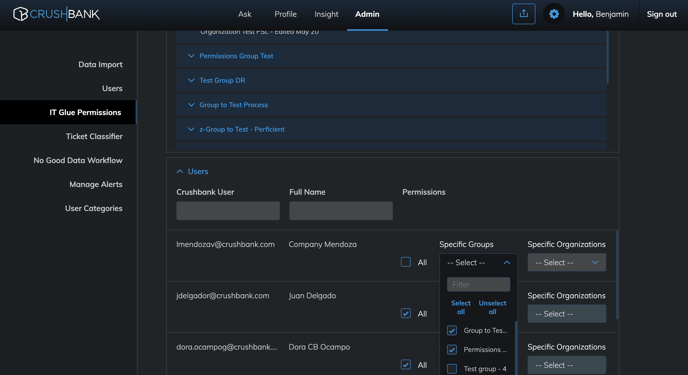Open the CrushBank logo home link

click(56, 14)
